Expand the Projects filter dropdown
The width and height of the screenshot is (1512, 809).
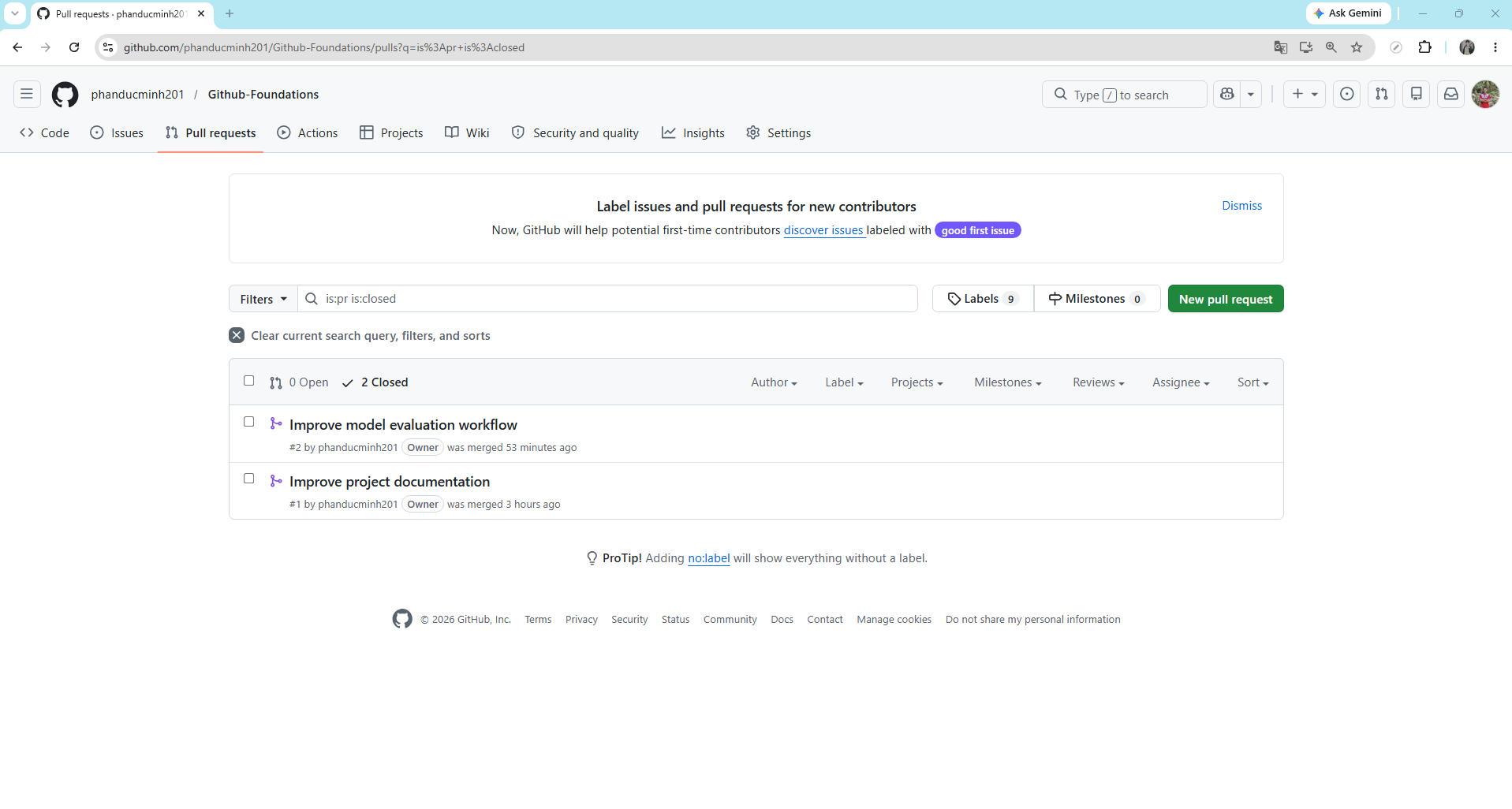pos(917,382)
